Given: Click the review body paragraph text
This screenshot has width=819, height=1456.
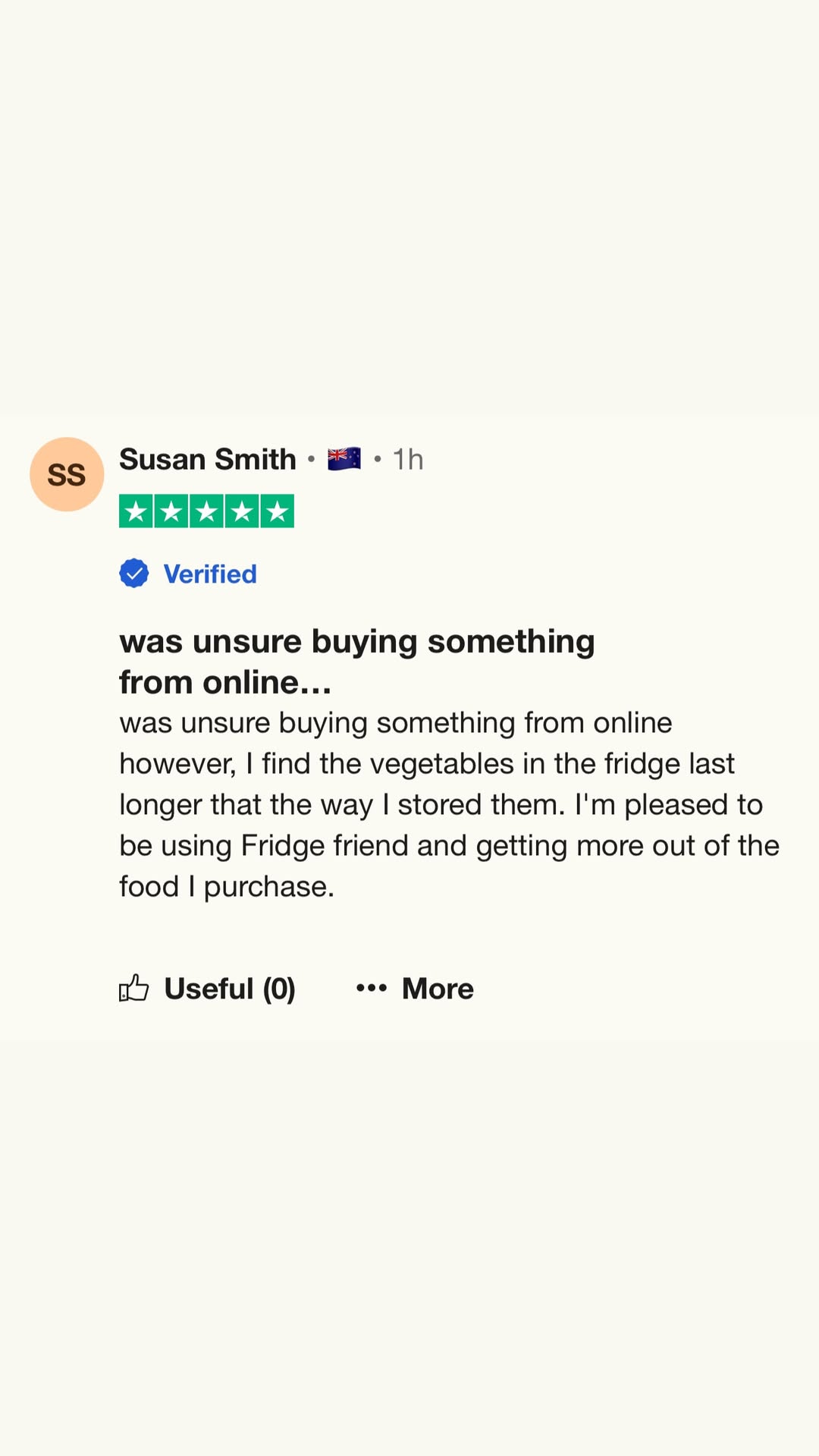Looking at the screenshot, I should click(x=449, y=805).
